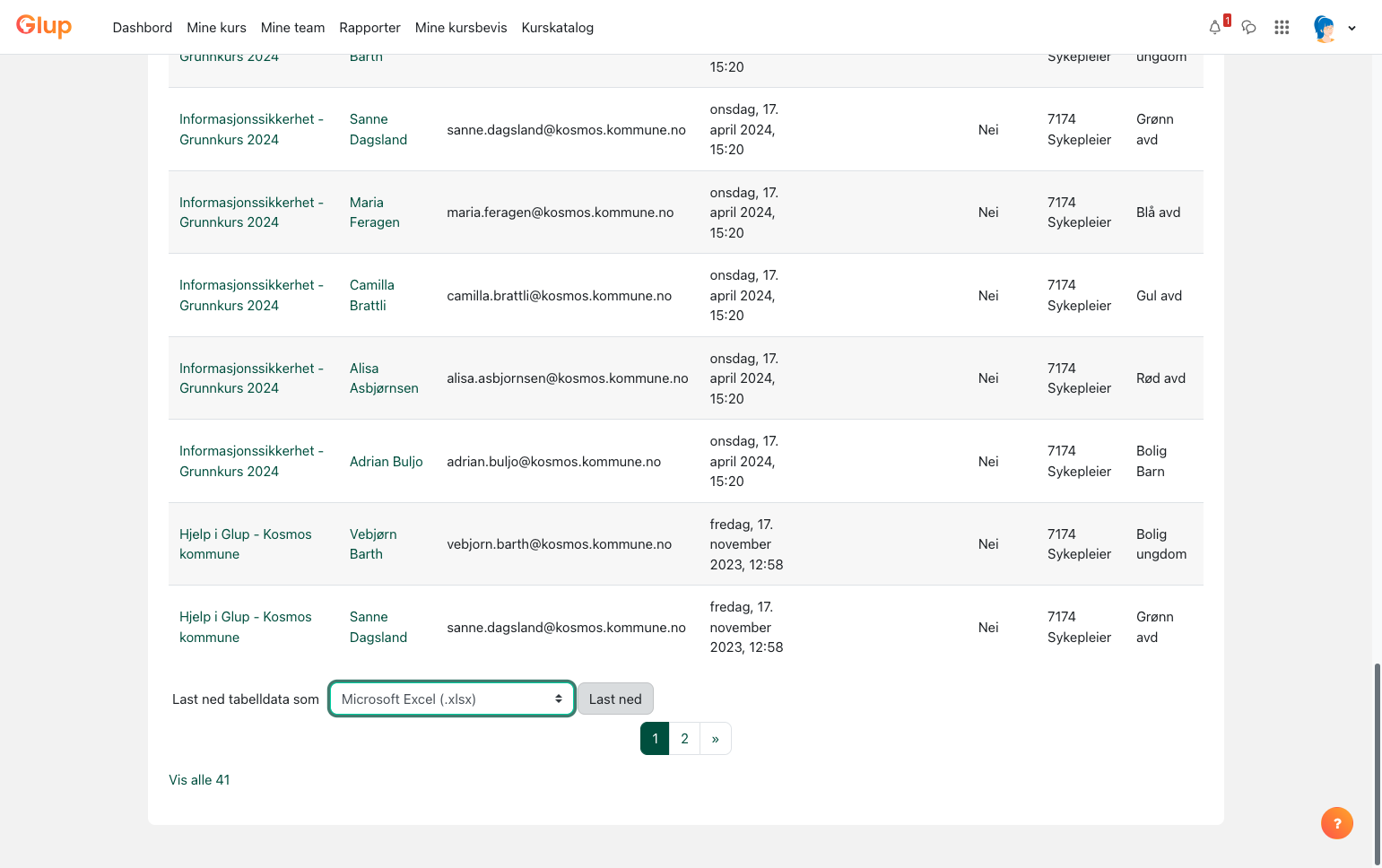The image size is (1382, 868).
Task: Click the user profile avatar
Action: point(1325,28)
